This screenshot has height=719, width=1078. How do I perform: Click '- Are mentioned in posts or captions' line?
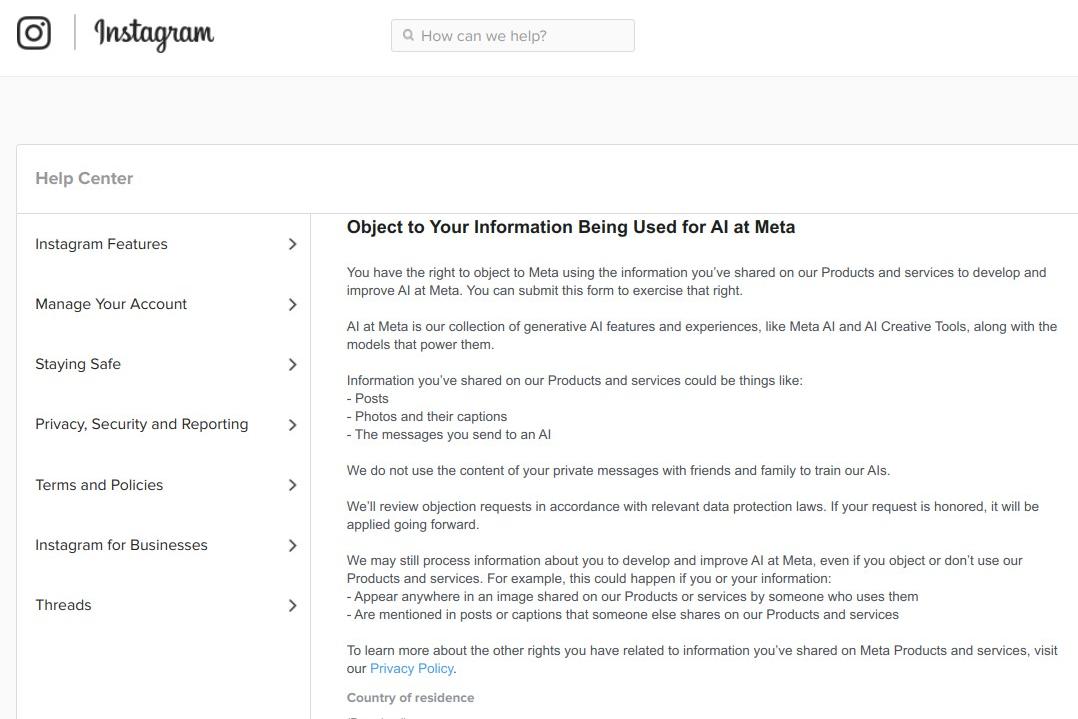click(x=623, y=615)
